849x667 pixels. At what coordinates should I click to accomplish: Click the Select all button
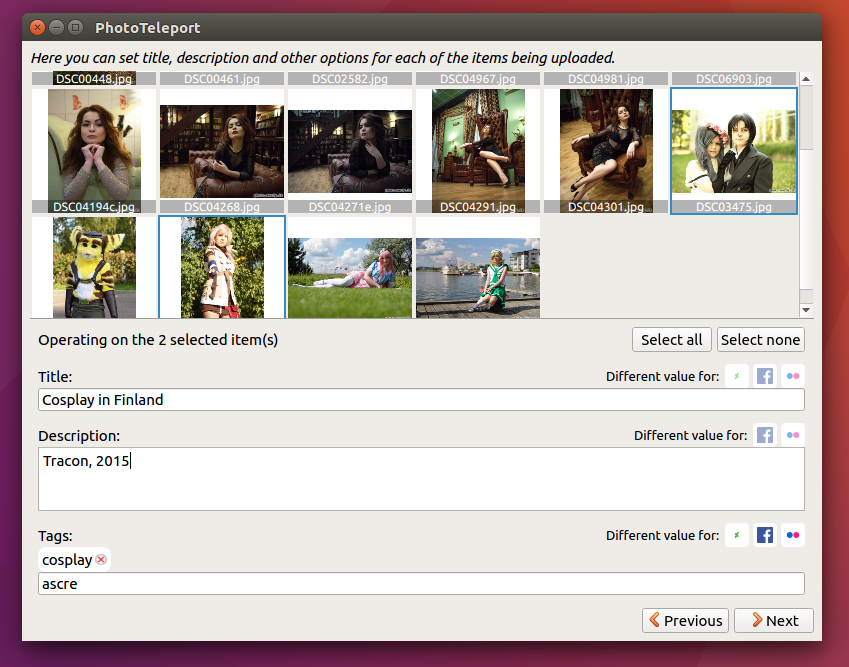[x=671, y=340]
